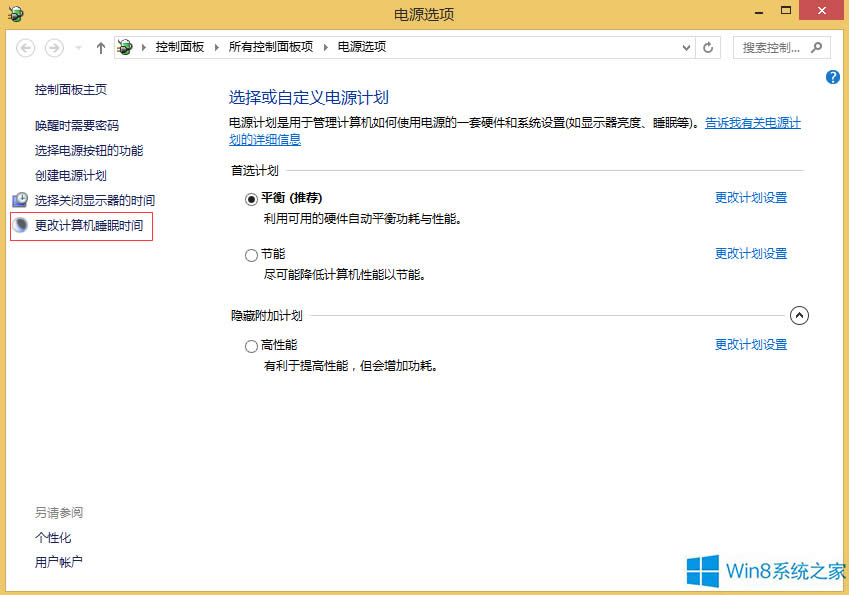Open 选择关闭显示器的时间 link
Image resolution: width=849 pixels, height=595 pixels.
click(95, 200)
